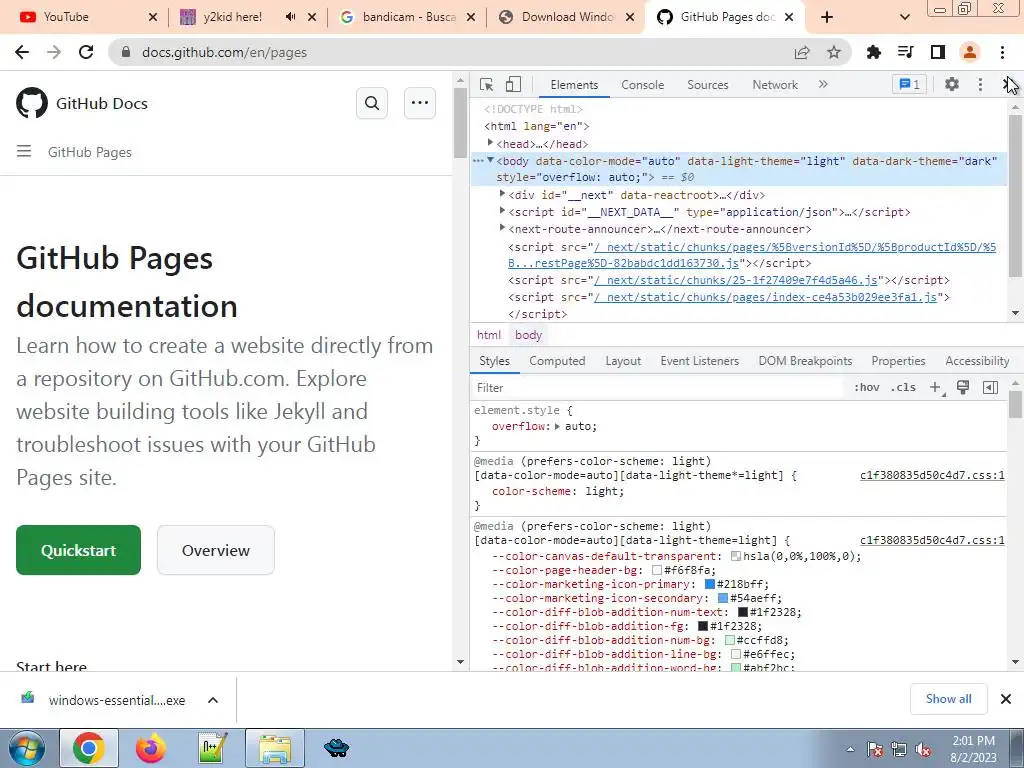This screenshot has width=1024, height=768.
Task: Switch to the Console tab
Action: click(643, 84)
